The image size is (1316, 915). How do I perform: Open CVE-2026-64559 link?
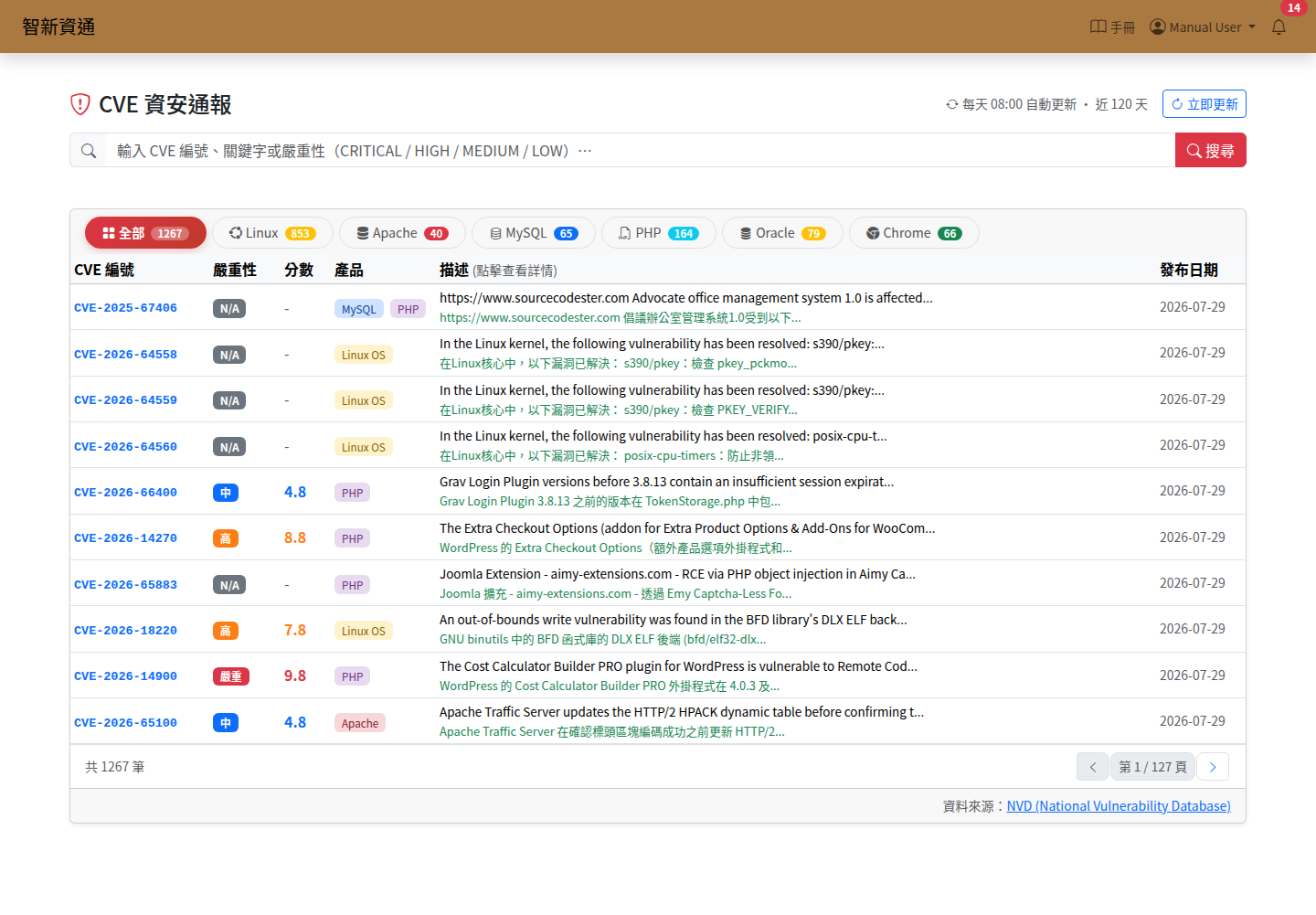tap(125, 400)
